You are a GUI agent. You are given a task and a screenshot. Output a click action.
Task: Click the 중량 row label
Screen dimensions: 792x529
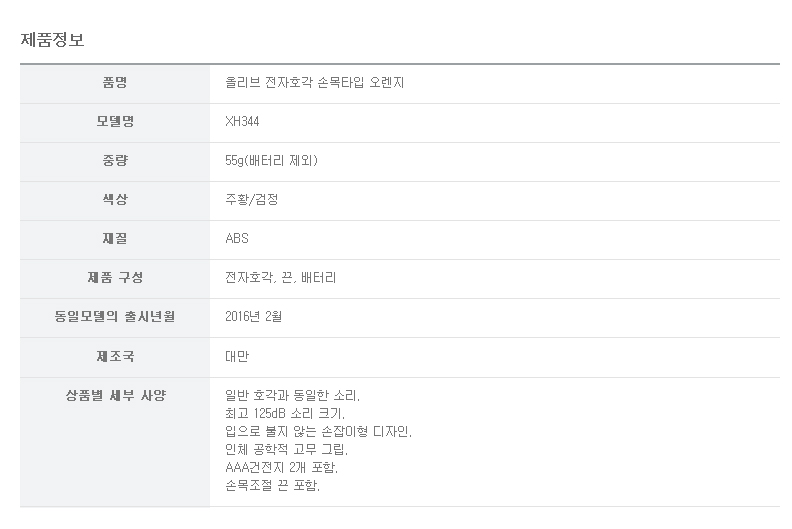click(x=115, y=160)
